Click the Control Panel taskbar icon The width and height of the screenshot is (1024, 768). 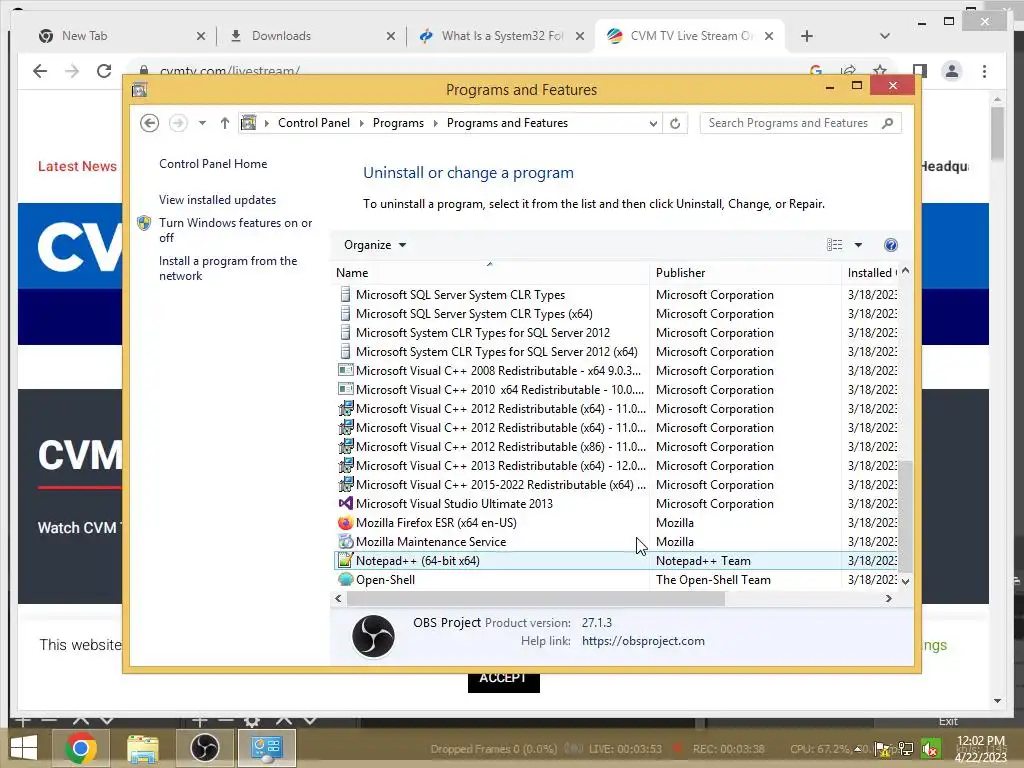point(266,748)
